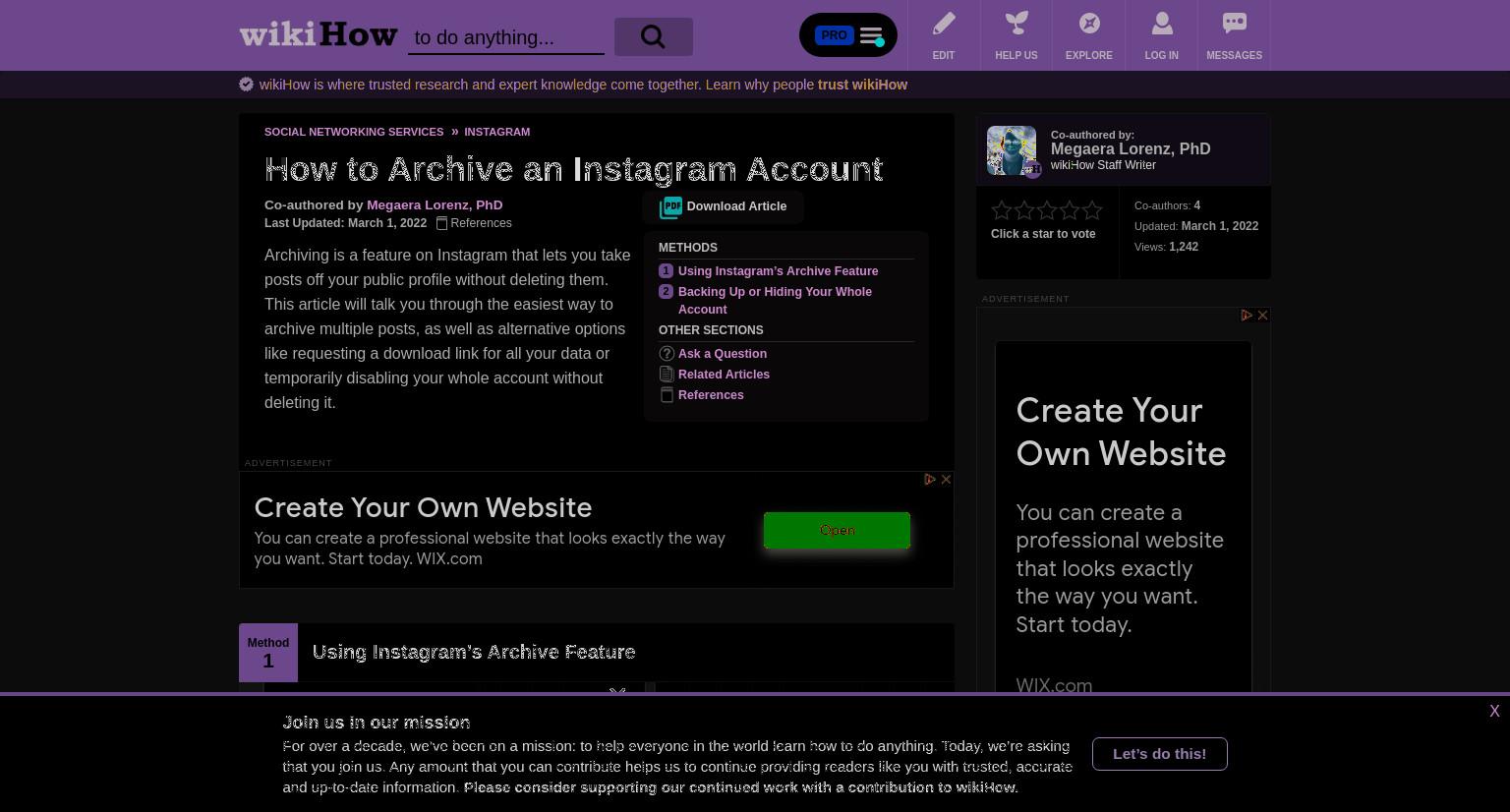The width and height of the screenshot is (1510, 812).
Task: Toggle the PRO menu switch
Action: [848, 35]
